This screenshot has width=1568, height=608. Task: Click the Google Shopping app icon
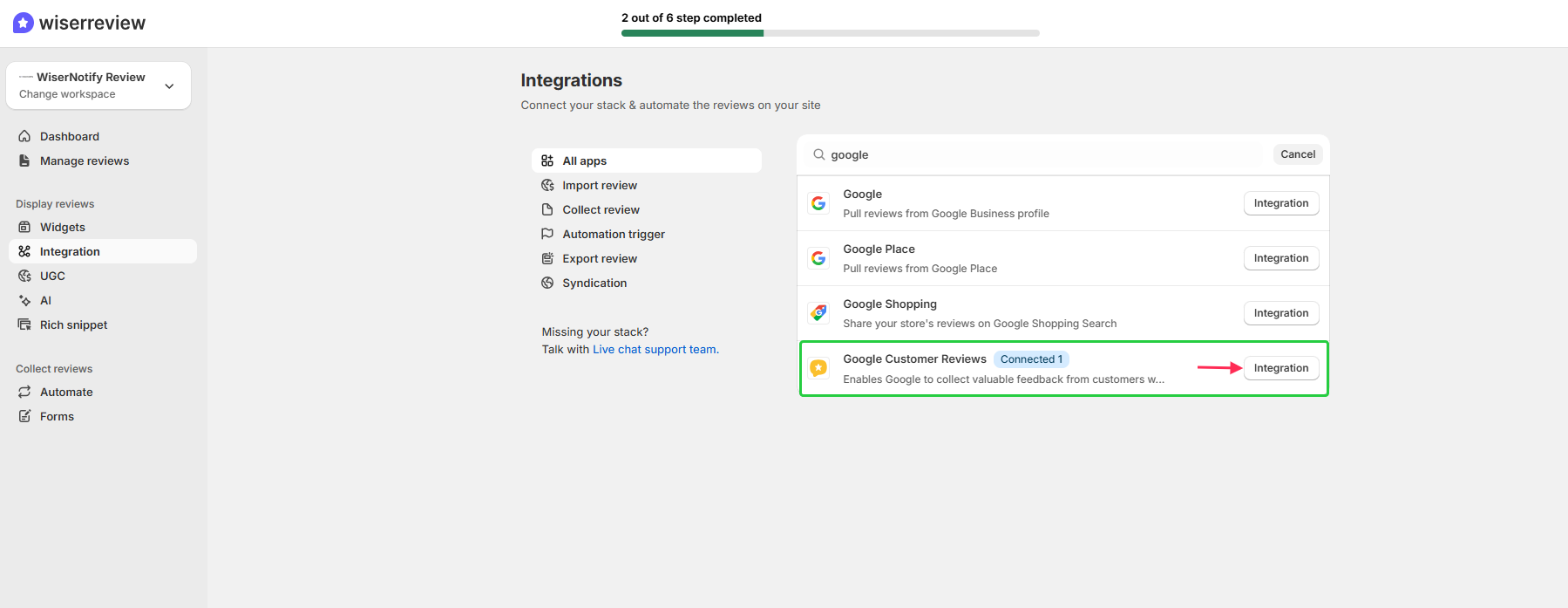[818, 313]
